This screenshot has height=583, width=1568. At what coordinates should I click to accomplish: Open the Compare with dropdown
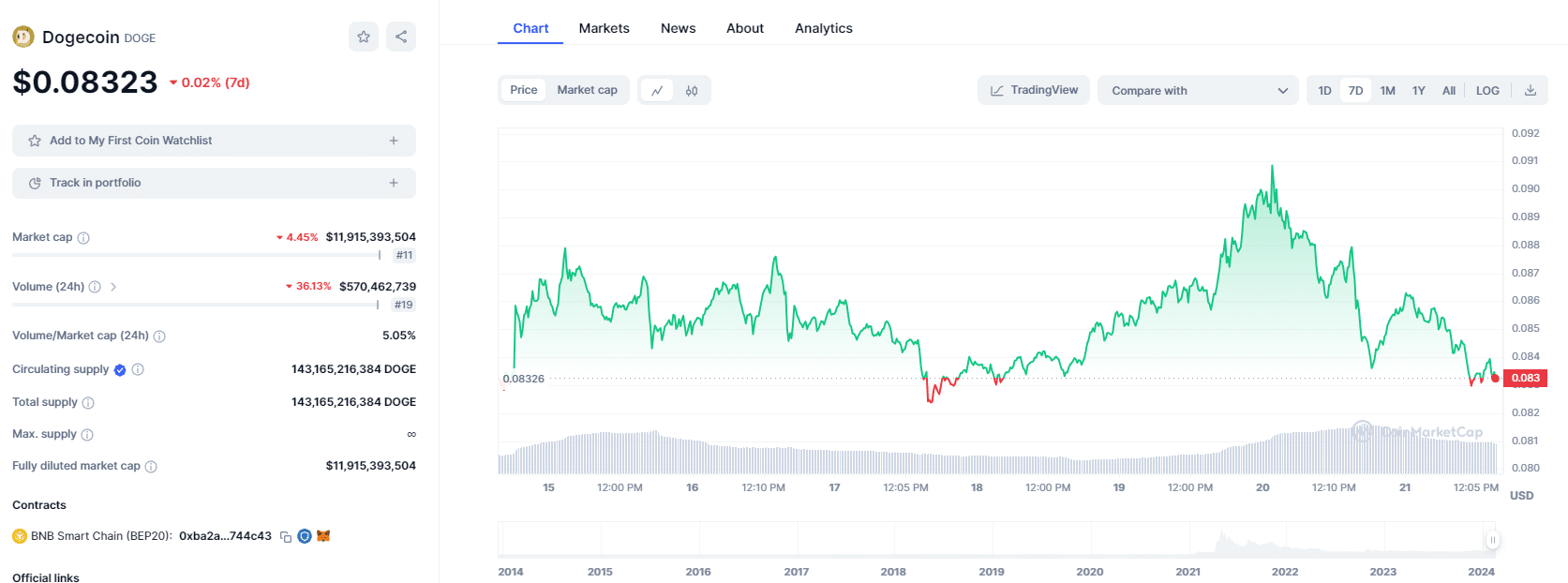tap(1198, 91)
